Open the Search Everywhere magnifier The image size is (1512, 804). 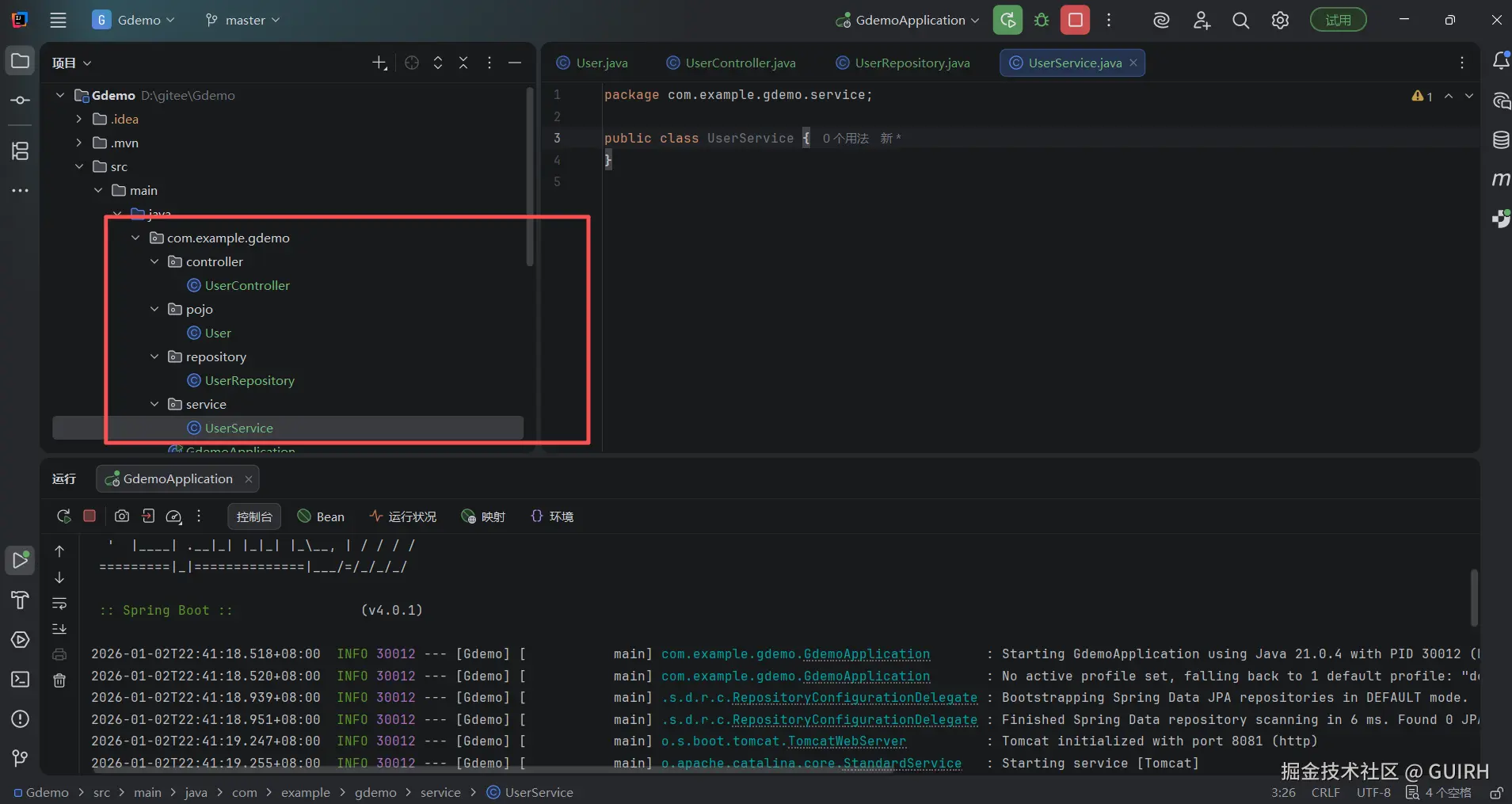tap(1240, 21)
